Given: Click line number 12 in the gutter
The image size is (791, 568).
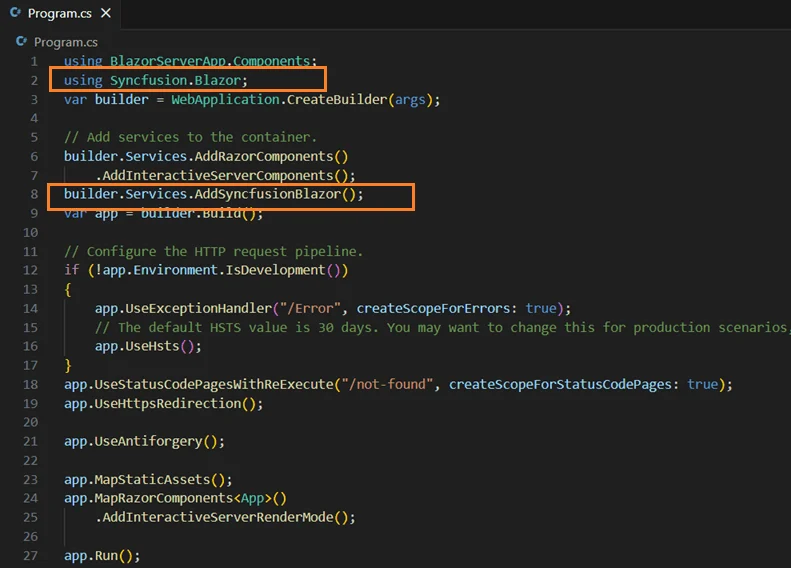Looking at the screenshot, I should pos(30,270).
